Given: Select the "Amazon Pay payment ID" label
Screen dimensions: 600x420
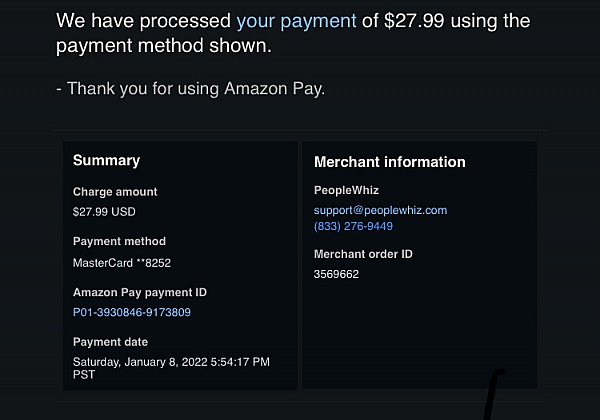Looking at the screenshot, I should coord(139,292).
